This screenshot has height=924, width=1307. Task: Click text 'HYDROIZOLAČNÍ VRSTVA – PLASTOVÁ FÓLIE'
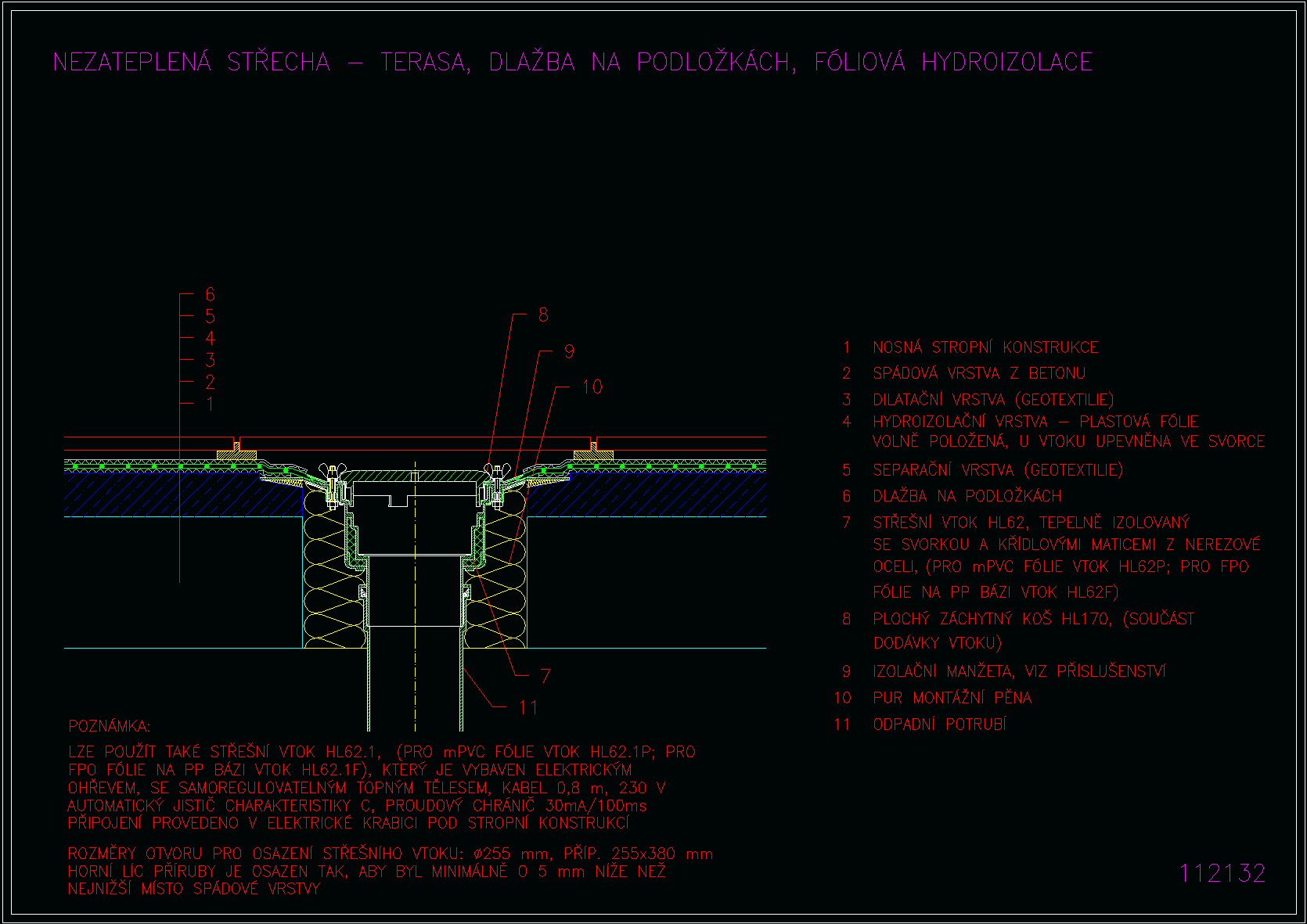click(x=1035, y=422)
